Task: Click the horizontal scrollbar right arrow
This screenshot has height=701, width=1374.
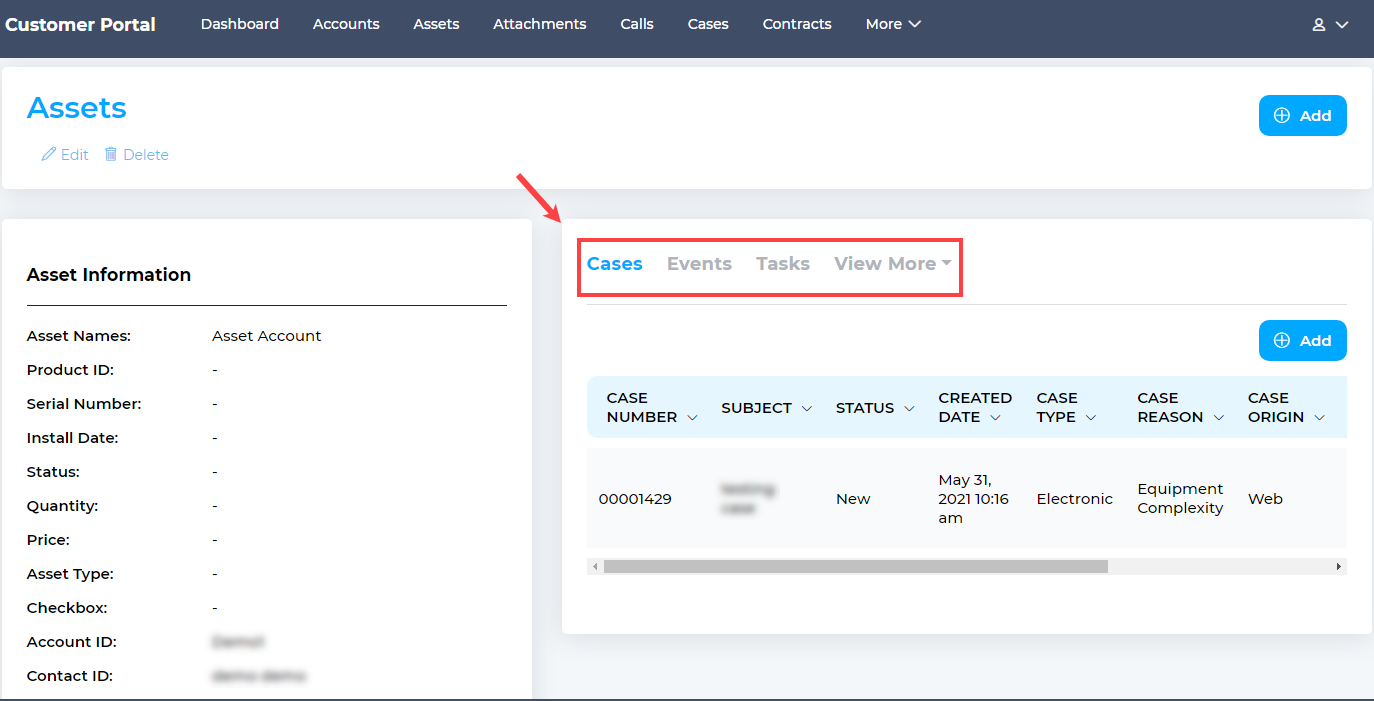Action: tap(1339, 567)
